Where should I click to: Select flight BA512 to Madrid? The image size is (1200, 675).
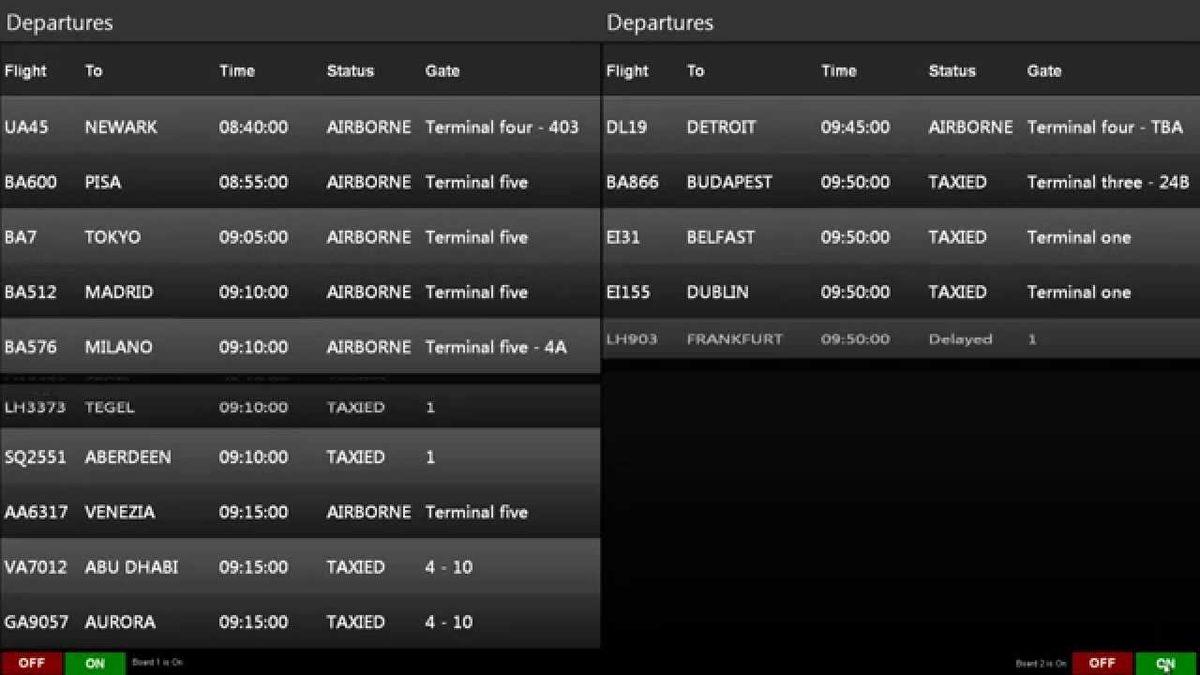coord(300,292)
